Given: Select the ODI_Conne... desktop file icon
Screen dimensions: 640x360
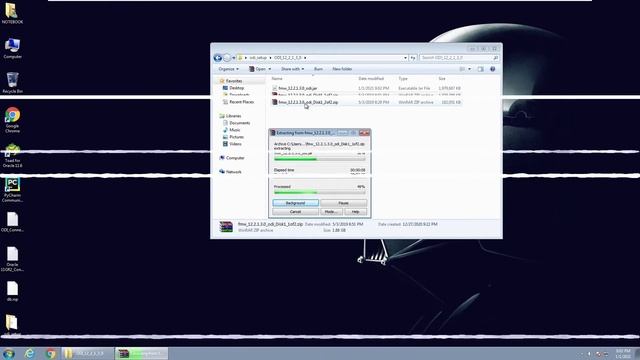Looking at the screenshot, I should pyautogui.click(x=12, y=222).
